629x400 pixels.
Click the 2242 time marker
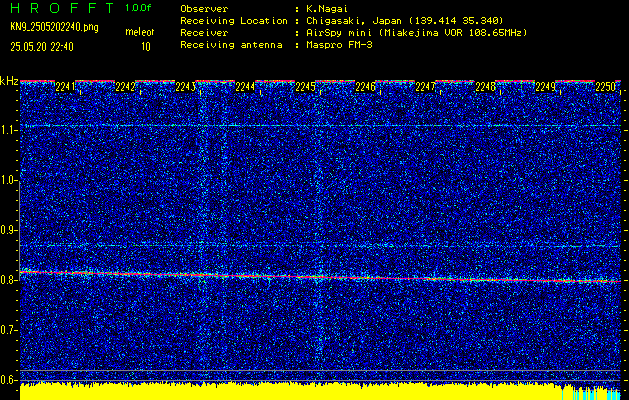pyautogui.click(x=125, y=87)
